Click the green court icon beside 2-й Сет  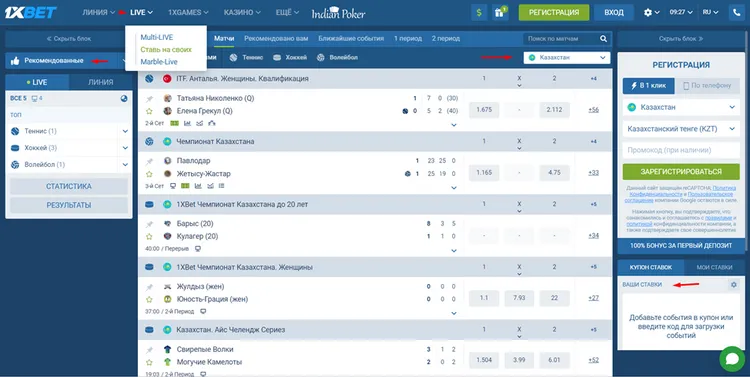[174, 123]
